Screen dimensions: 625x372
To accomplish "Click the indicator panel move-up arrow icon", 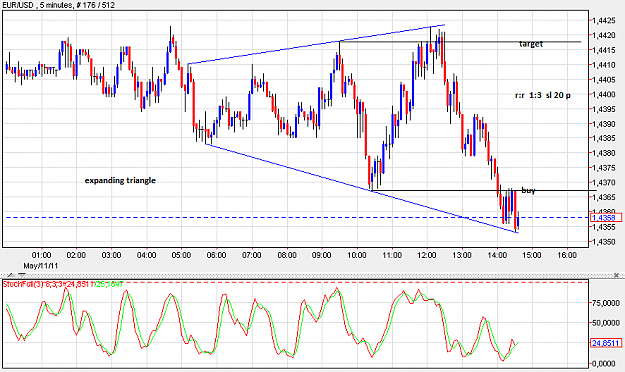I will pyautogui.click(x=11, y=275).
